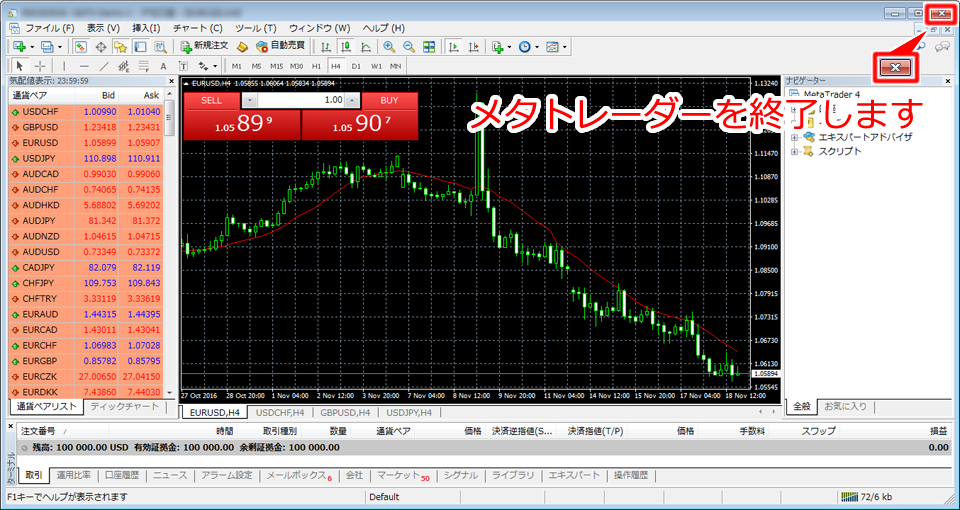Image resolution: width=960 pixels, height=510 pixels.
Task: Open the ファイル (F) menu
Action: coord(49,28)
